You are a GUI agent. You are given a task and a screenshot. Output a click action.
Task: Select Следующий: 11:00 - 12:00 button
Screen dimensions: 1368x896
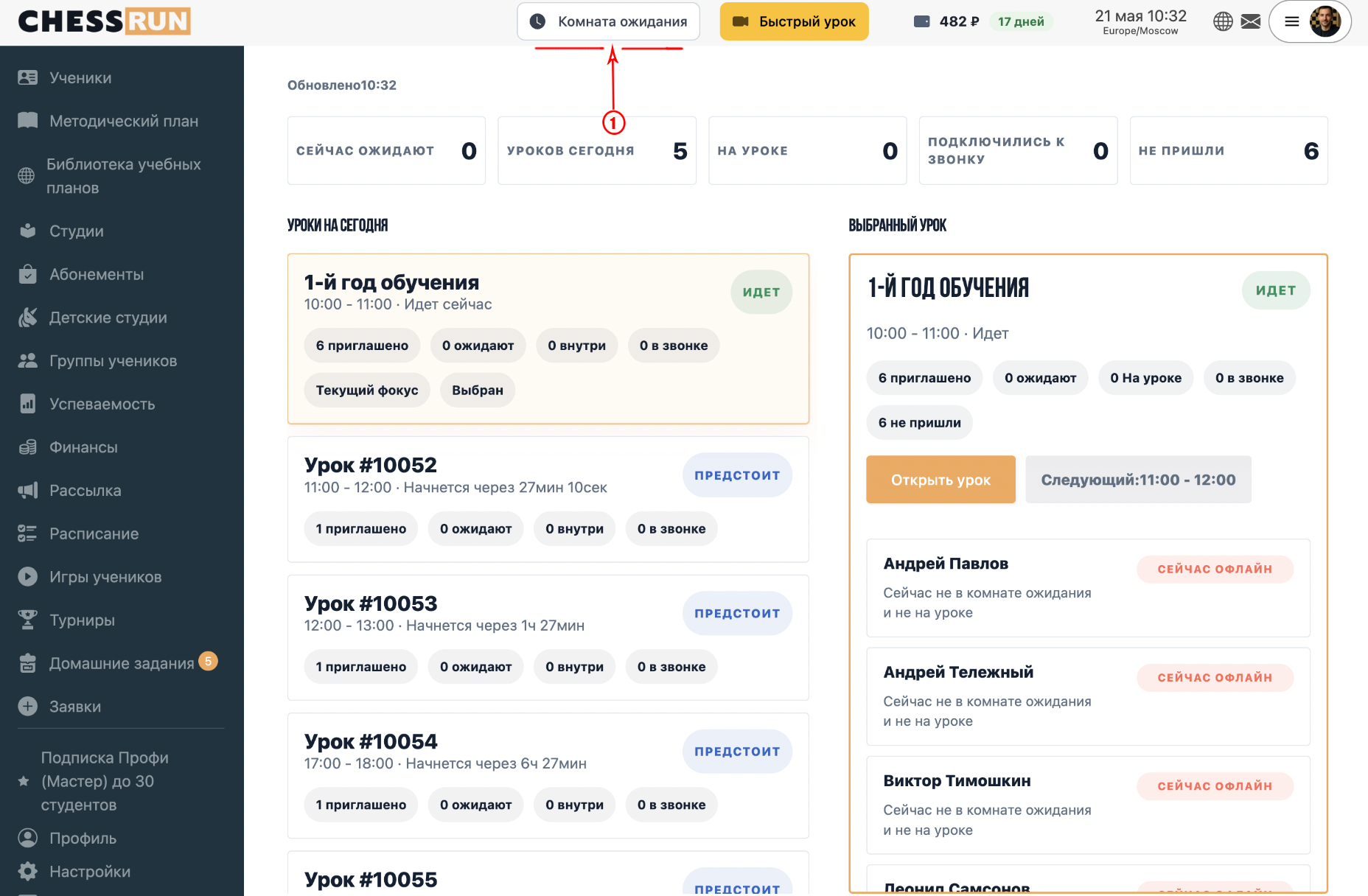click(1138, 480)
